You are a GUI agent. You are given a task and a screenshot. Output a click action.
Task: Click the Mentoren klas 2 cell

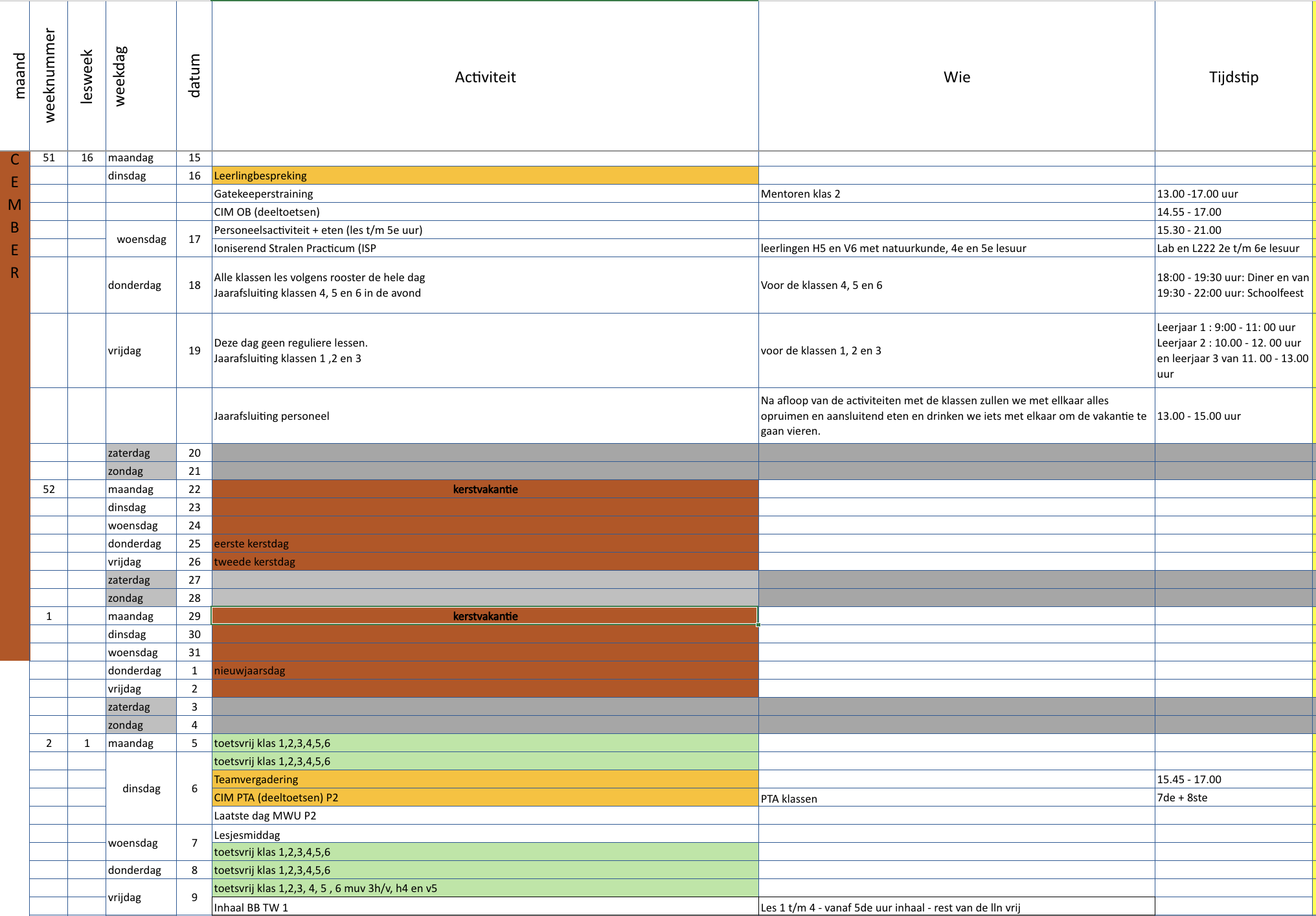(956, 194)
